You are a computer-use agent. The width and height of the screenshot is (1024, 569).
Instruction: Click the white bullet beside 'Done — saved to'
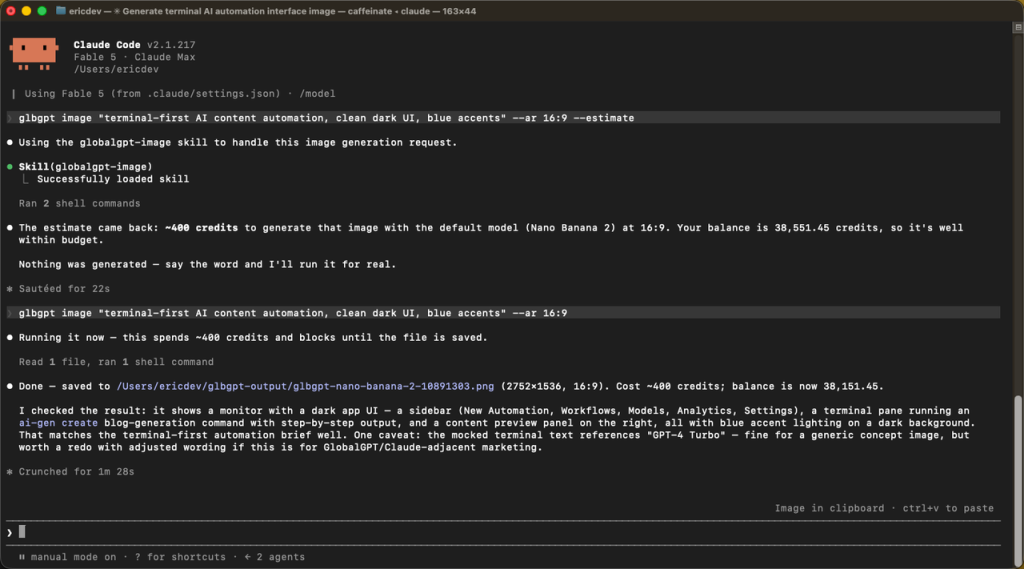(x=10, y=387)
